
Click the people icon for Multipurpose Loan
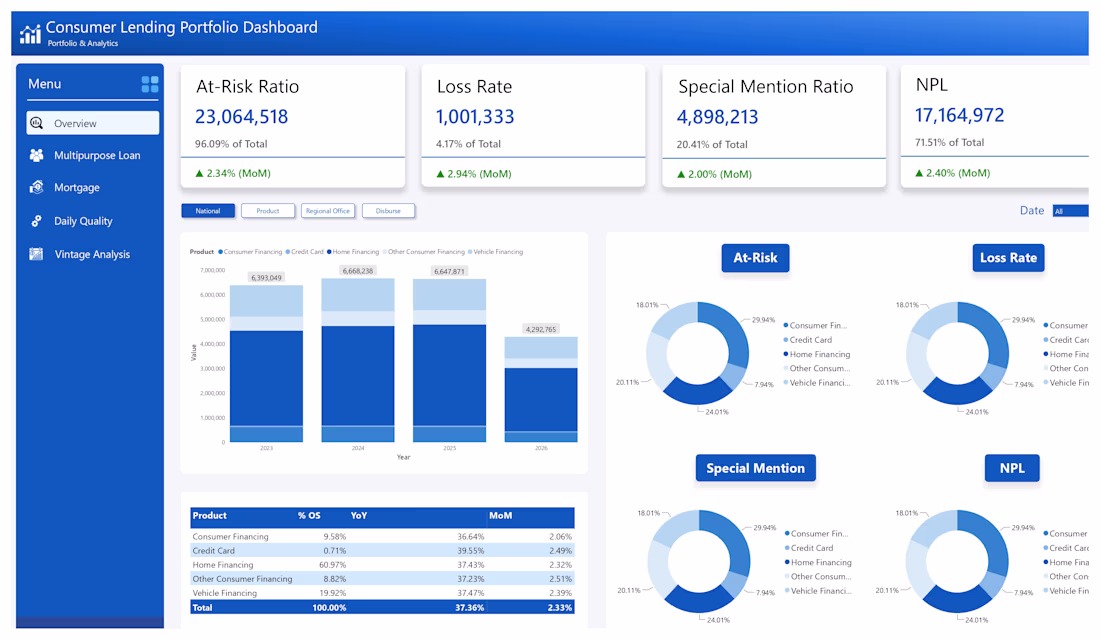click(36, 155)
